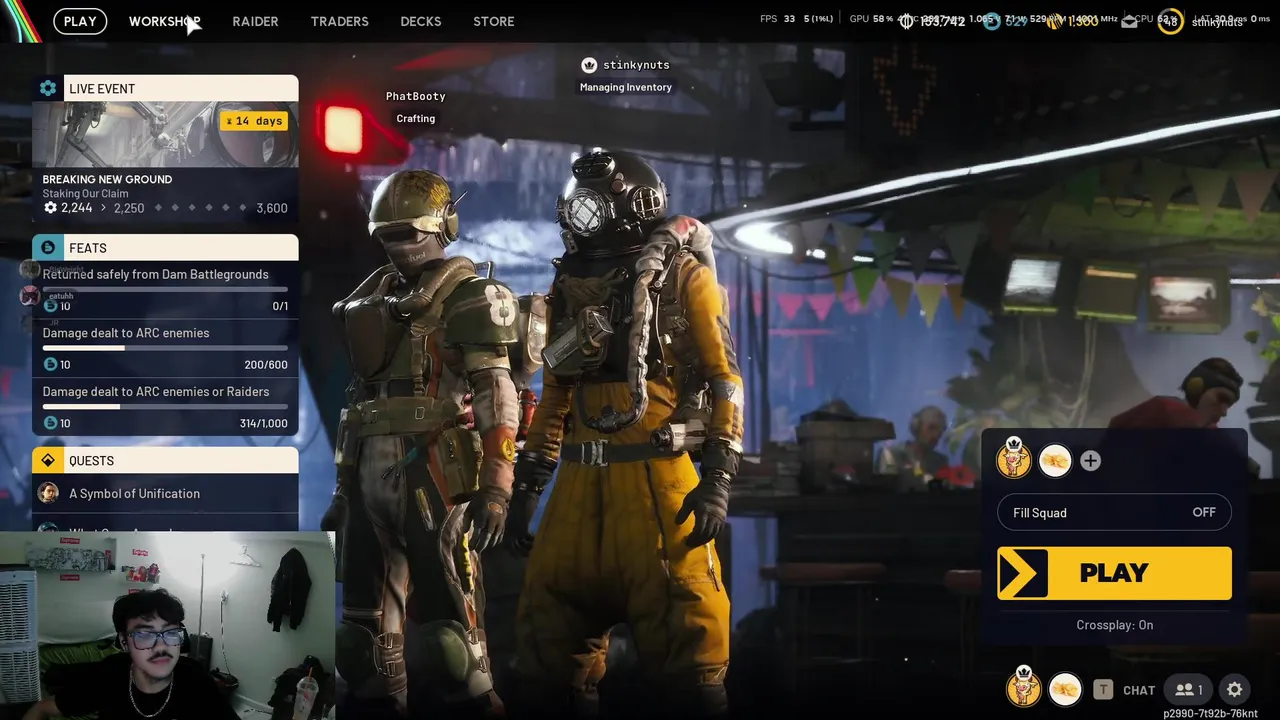Open the RAIDER tab
The height and width of the screenshot is (720, 1280).
tap(255, 21)
